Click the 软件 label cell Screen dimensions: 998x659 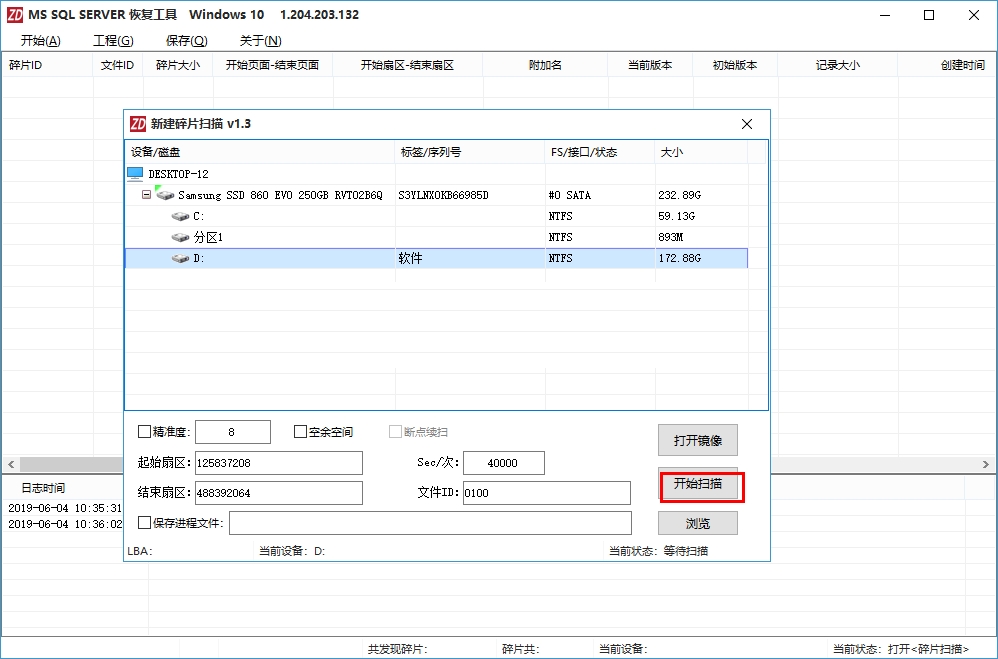[x=410, y=259]
